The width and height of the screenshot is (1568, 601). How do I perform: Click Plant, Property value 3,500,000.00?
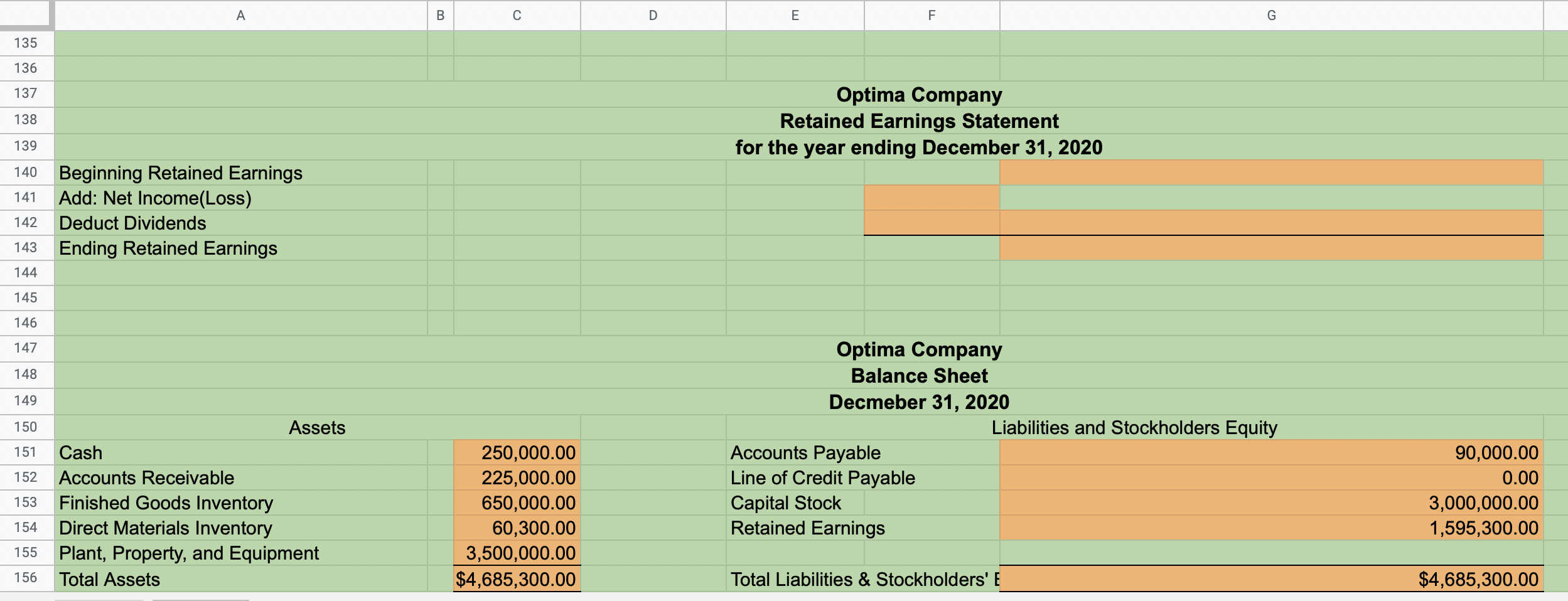tap(517, 553)
